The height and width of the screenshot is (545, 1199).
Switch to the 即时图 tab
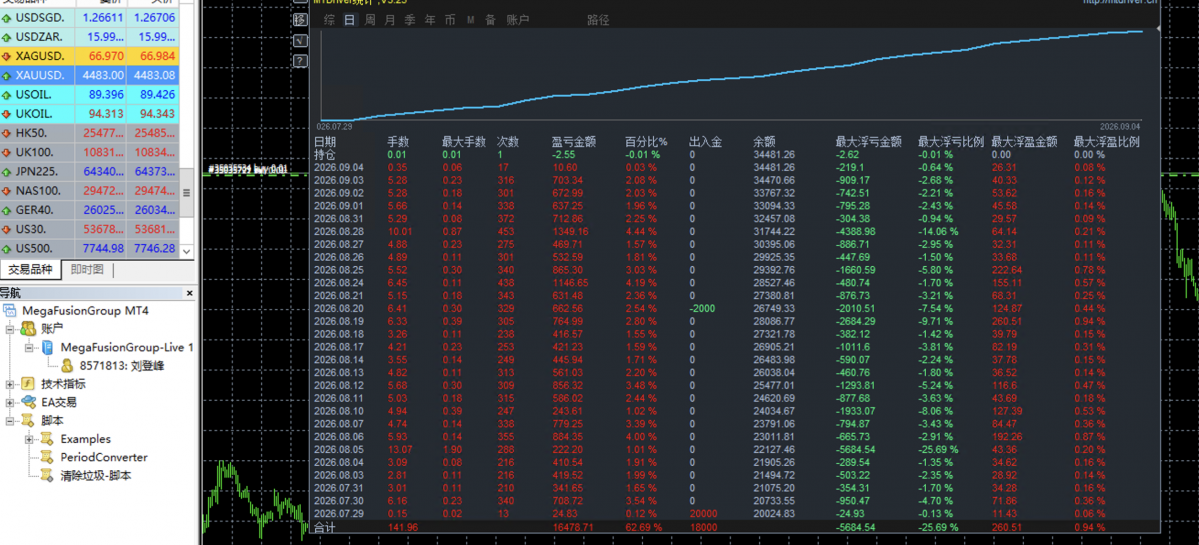coord(88,269)
